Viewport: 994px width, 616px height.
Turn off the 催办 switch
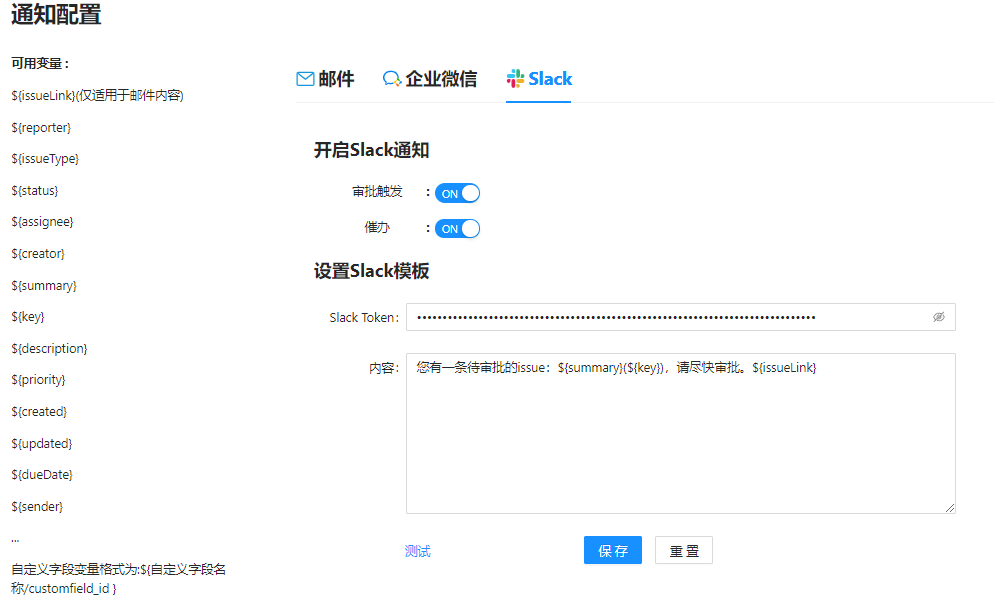click(x=457, y=229)
